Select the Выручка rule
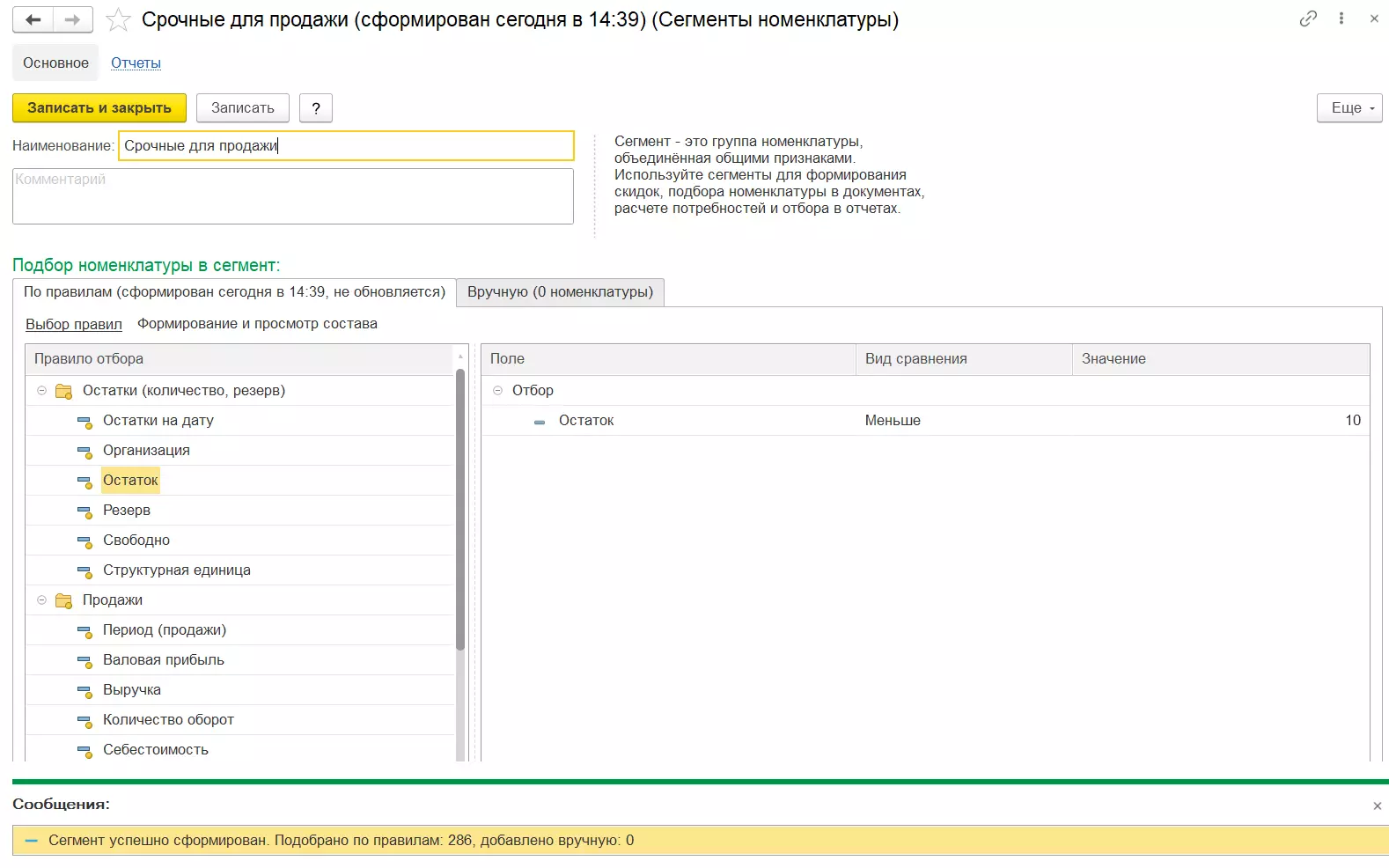This screenshot has width=1389, height=868. pos(132,690)
